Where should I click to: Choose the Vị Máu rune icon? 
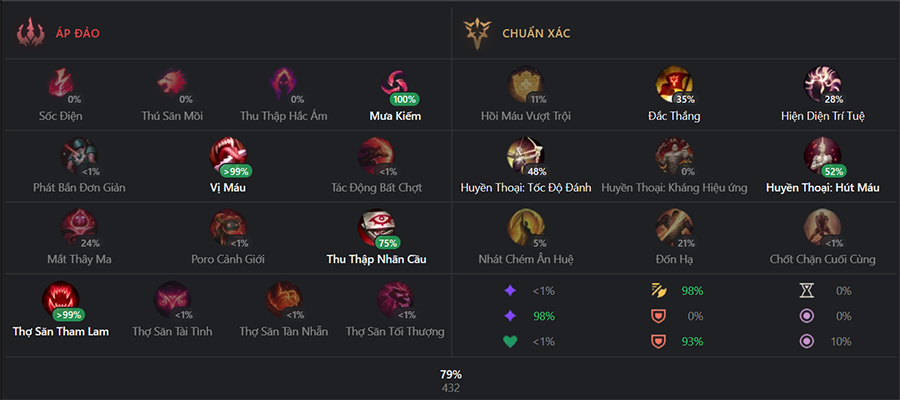(x=228, y=156)
